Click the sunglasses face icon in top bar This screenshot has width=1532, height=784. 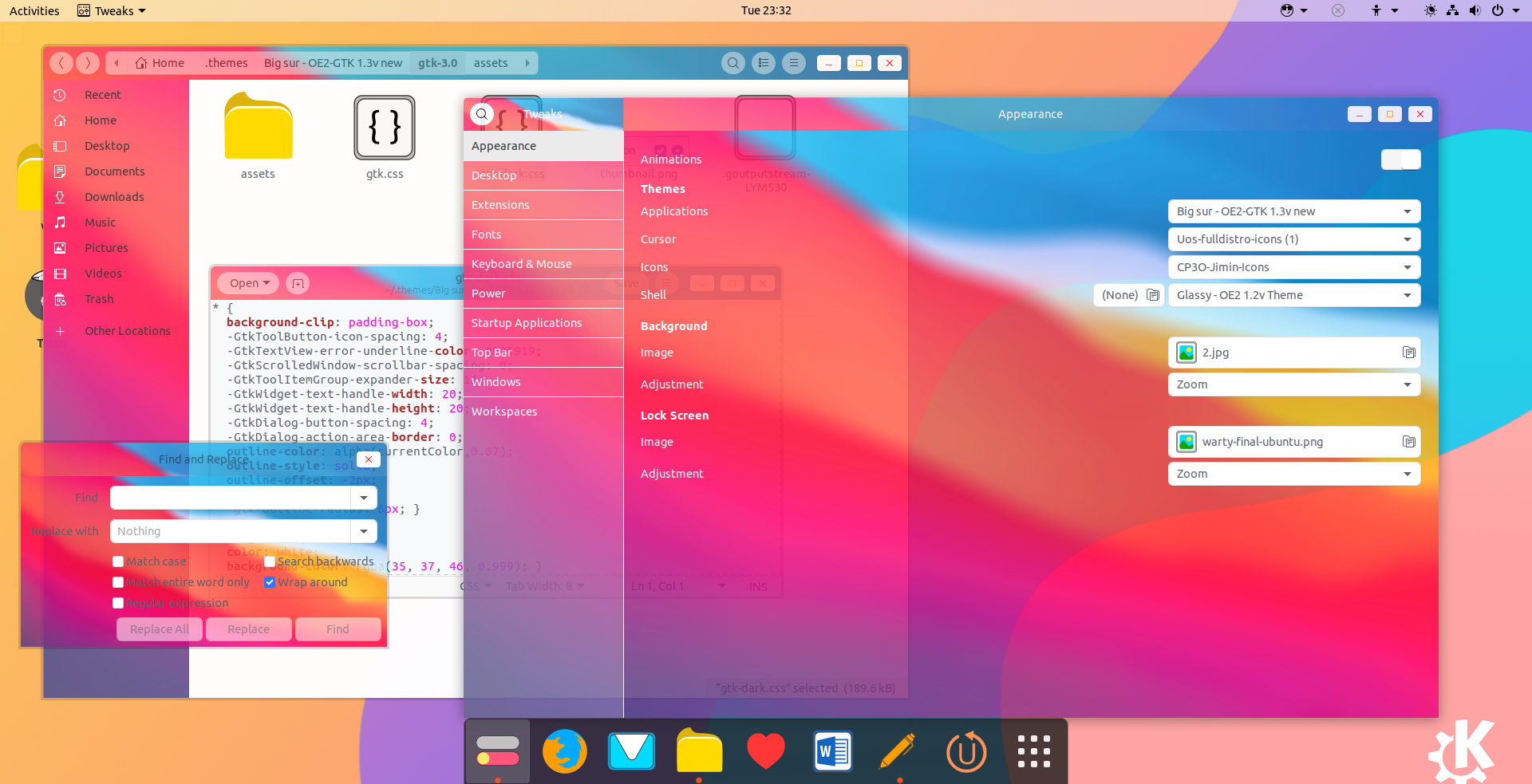click(x=1287, y=10)
